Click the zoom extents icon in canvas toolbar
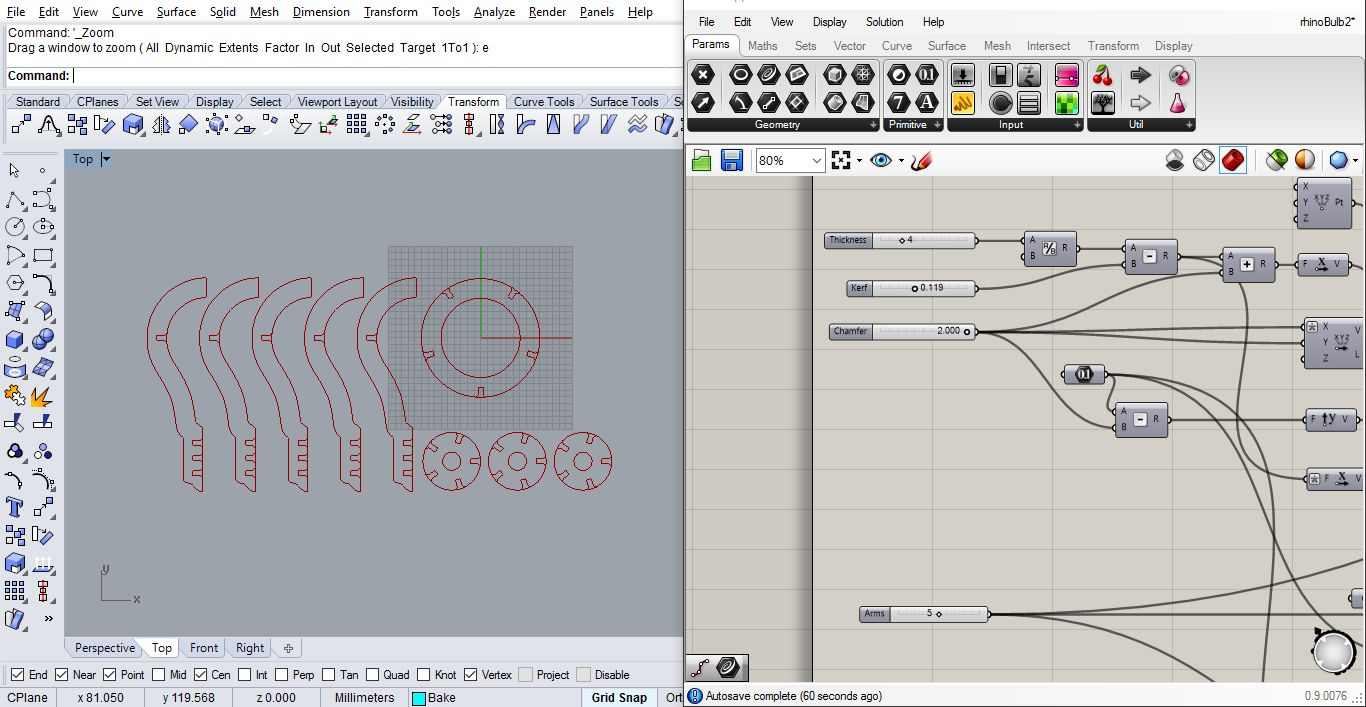The width and height of the screenshot is (1366, 707). pos(841,160)
